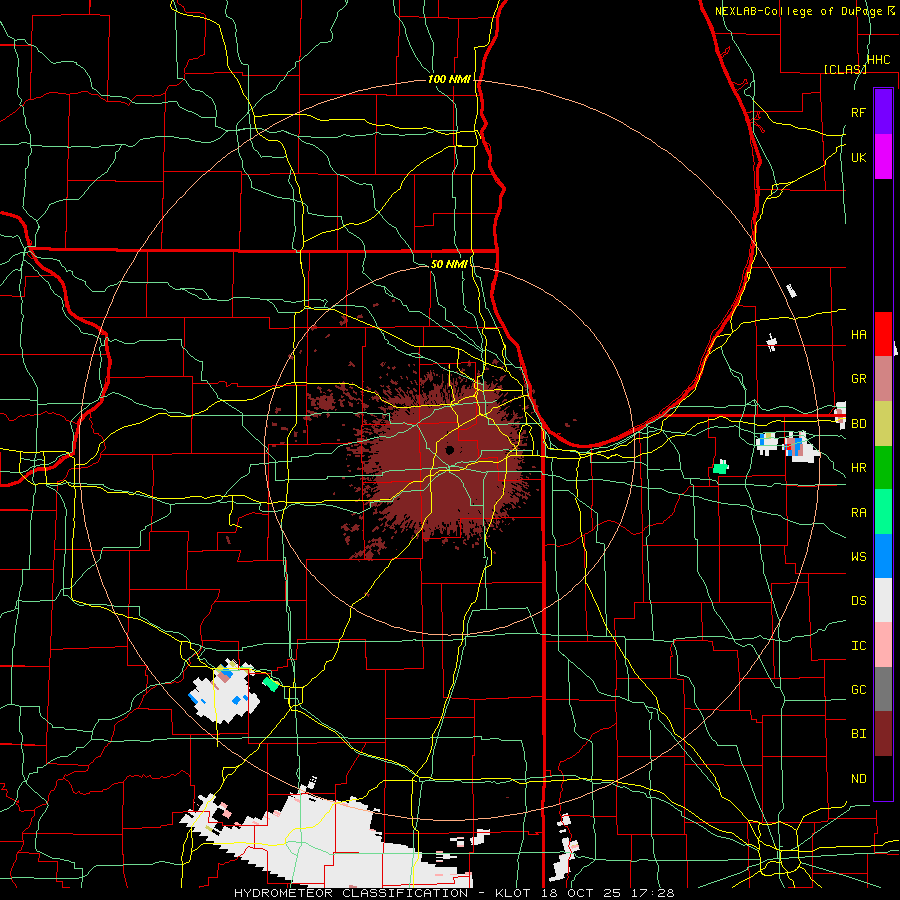The image size is (900, 900).
Task: Select the mint green RA legend swatch
Action: point(883,512)
